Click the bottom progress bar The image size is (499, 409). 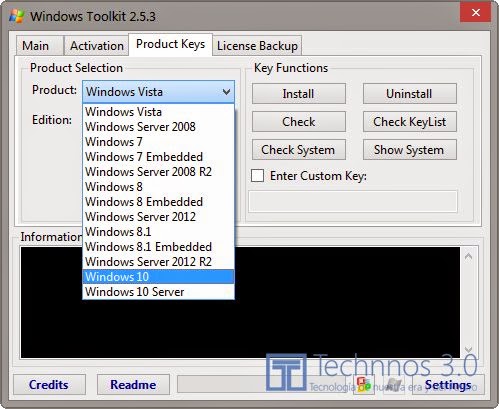(263, 385)
